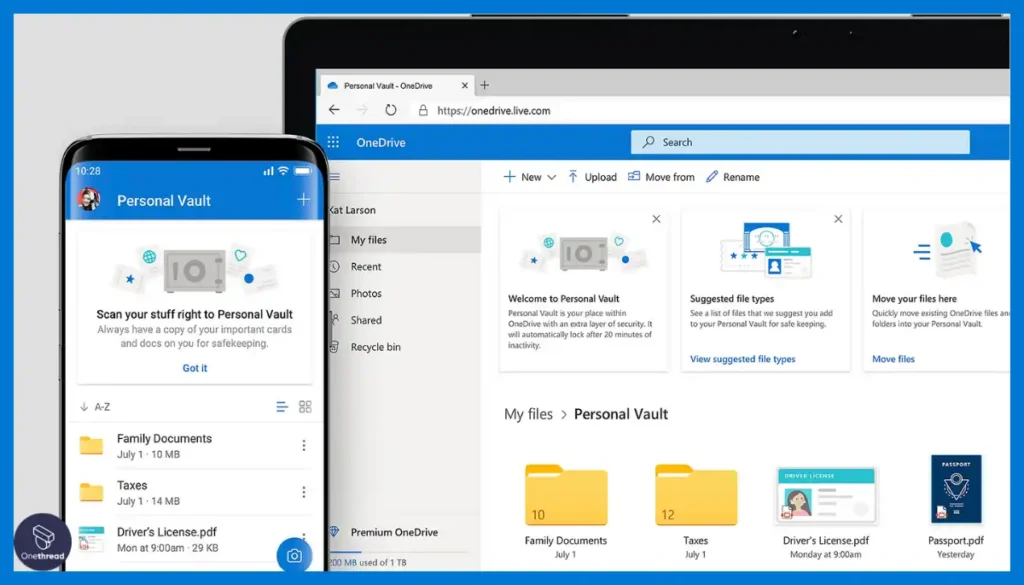Dismiss the Welcome to Personal Vault card

(x=656, y=219)
